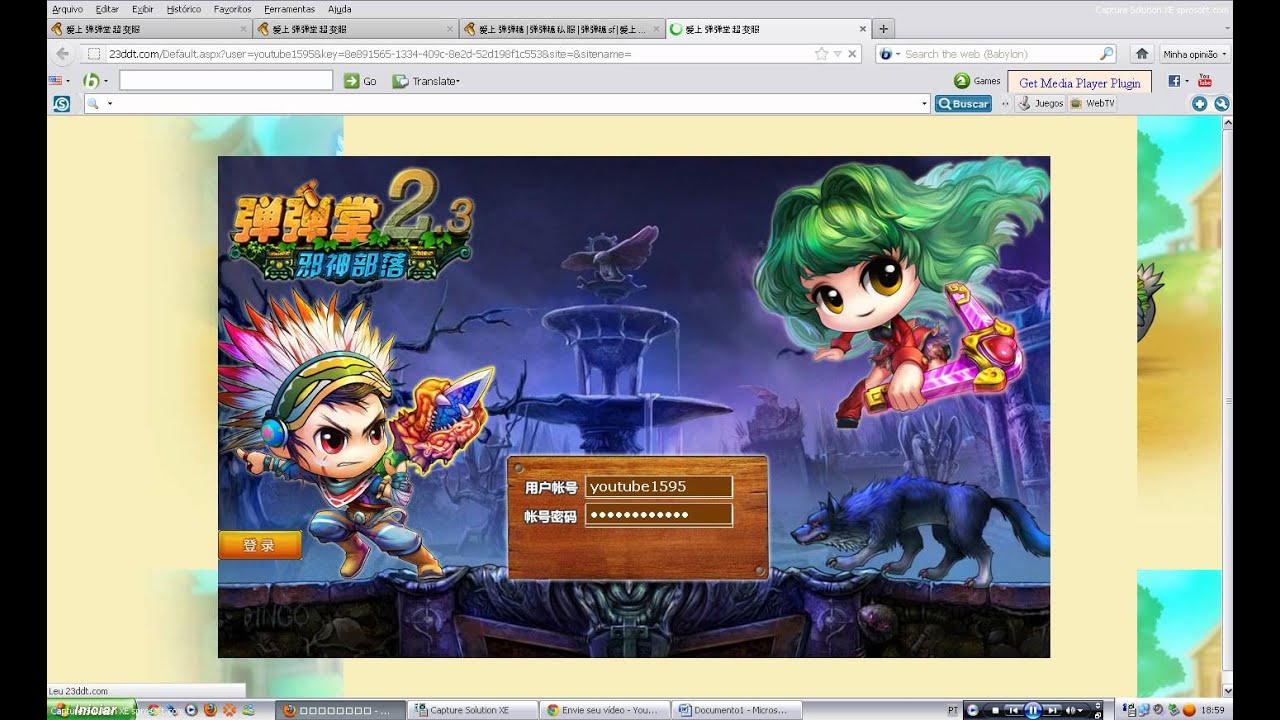
Task: Click the active Firefox window taskbar button
Action: click(340, 710)
